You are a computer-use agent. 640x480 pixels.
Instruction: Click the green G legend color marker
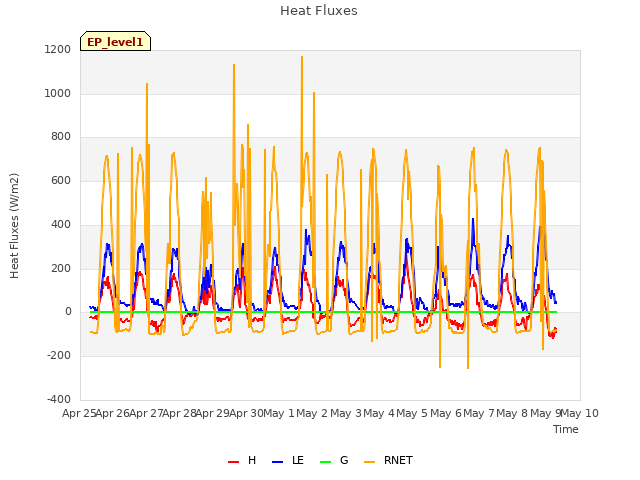pos(326,462)
